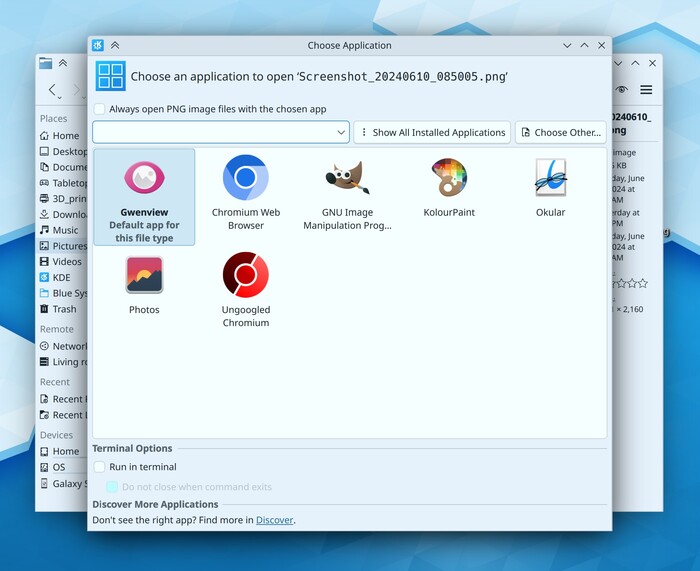Enable Run in terminal checkbox
The image size is (700, 571).
coord(100,467)
